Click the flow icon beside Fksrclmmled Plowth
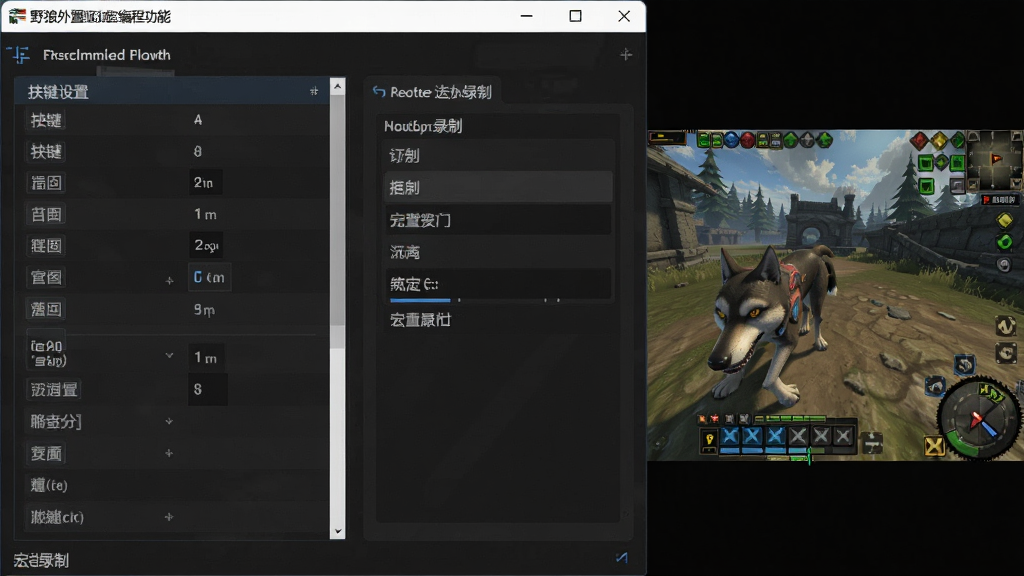This screenshot has height=576, width=1024. coord(20,55)
